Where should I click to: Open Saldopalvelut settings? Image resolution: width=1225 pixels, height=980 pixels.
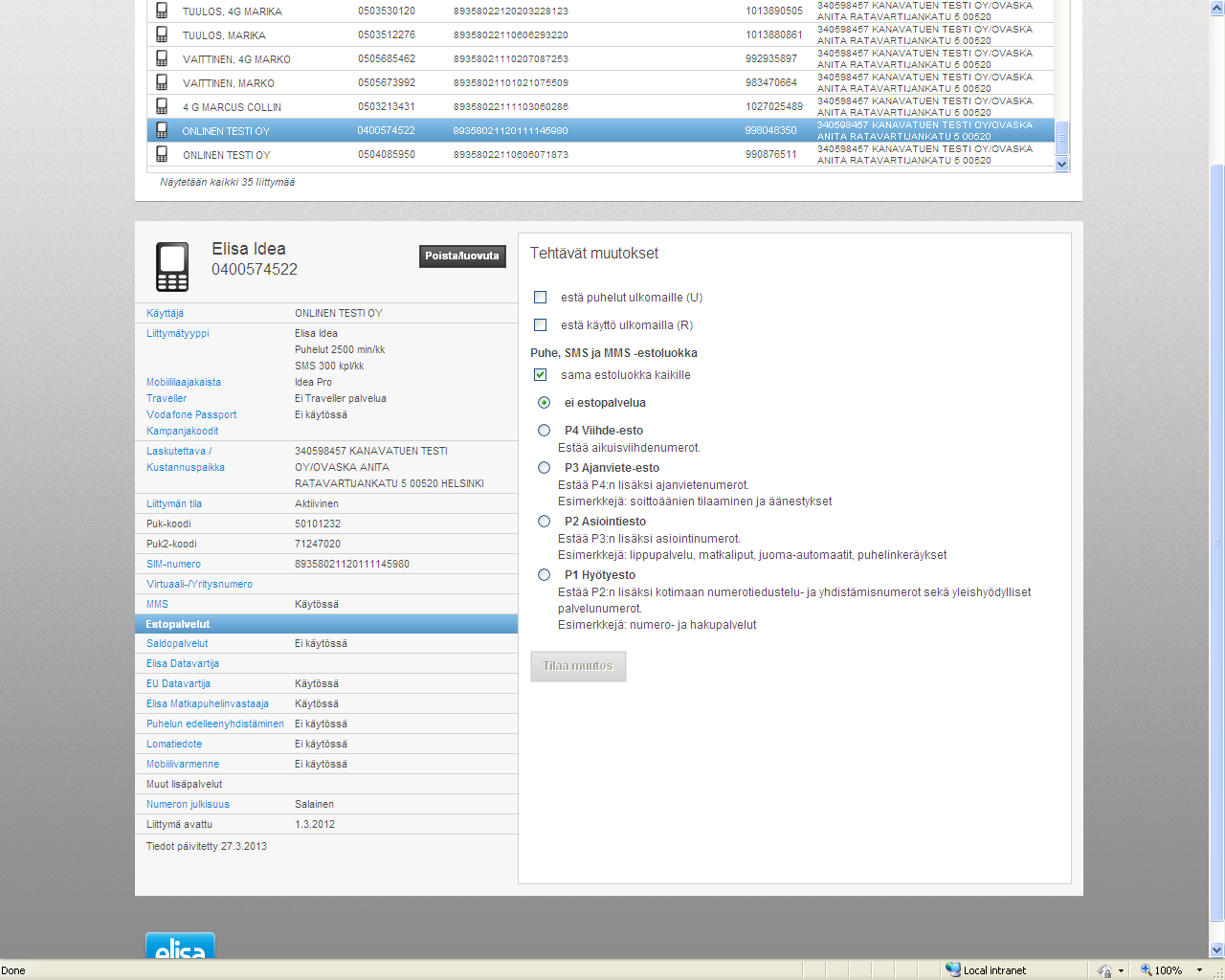click(x=177, y=644)
